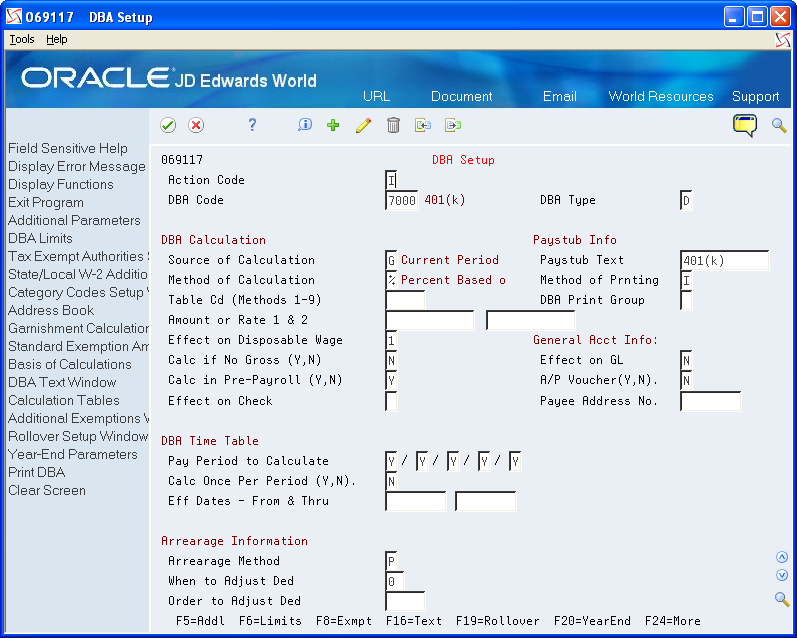The height and width of the screenshot is (638, 797).
Task: Click the F6=Limits function key text
Action: coord(270,621)
